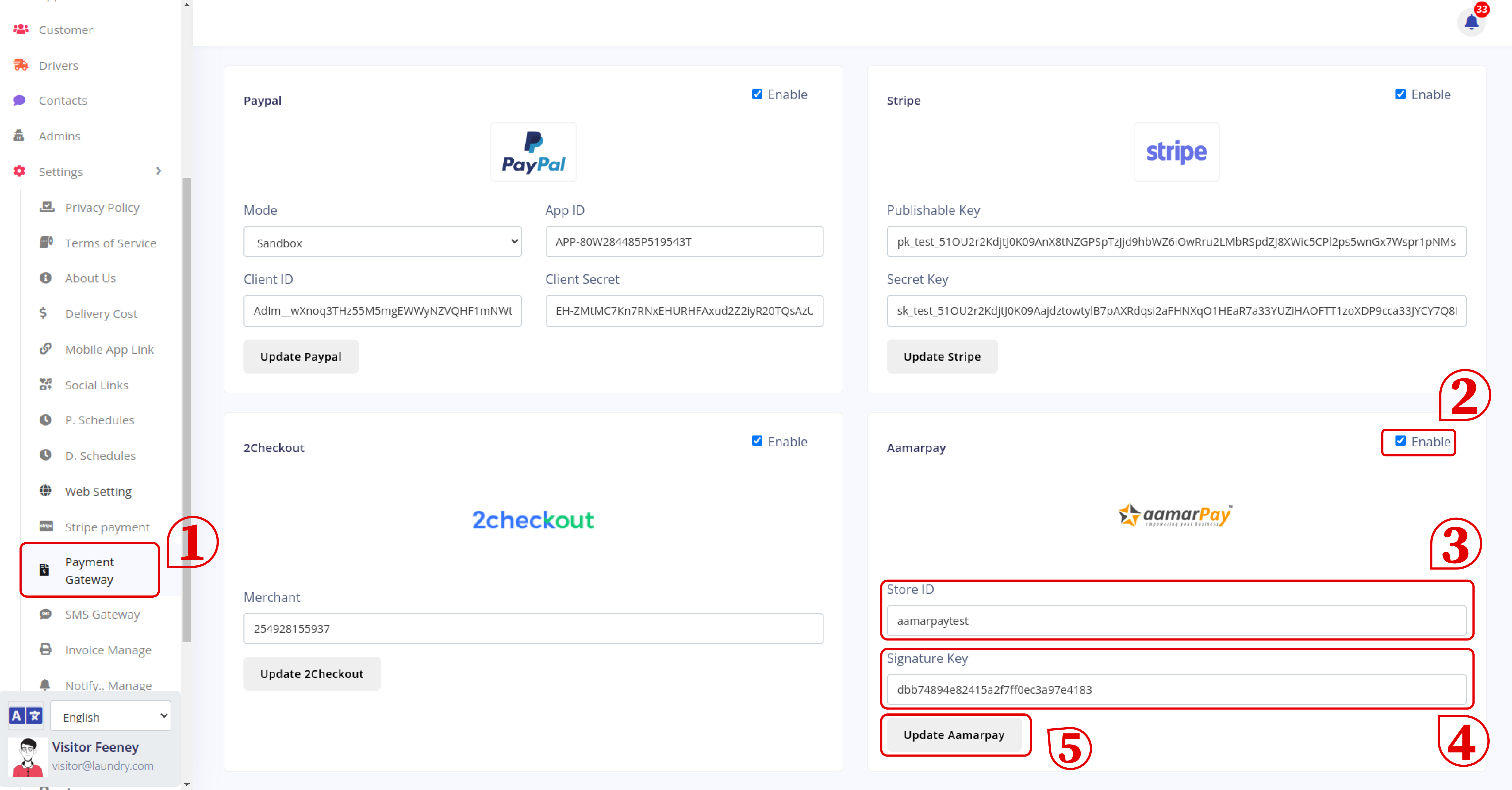1512x790 pixels.
Task: Click Update Stripe button
Action: pyautogui.click(x=942, y=356)
